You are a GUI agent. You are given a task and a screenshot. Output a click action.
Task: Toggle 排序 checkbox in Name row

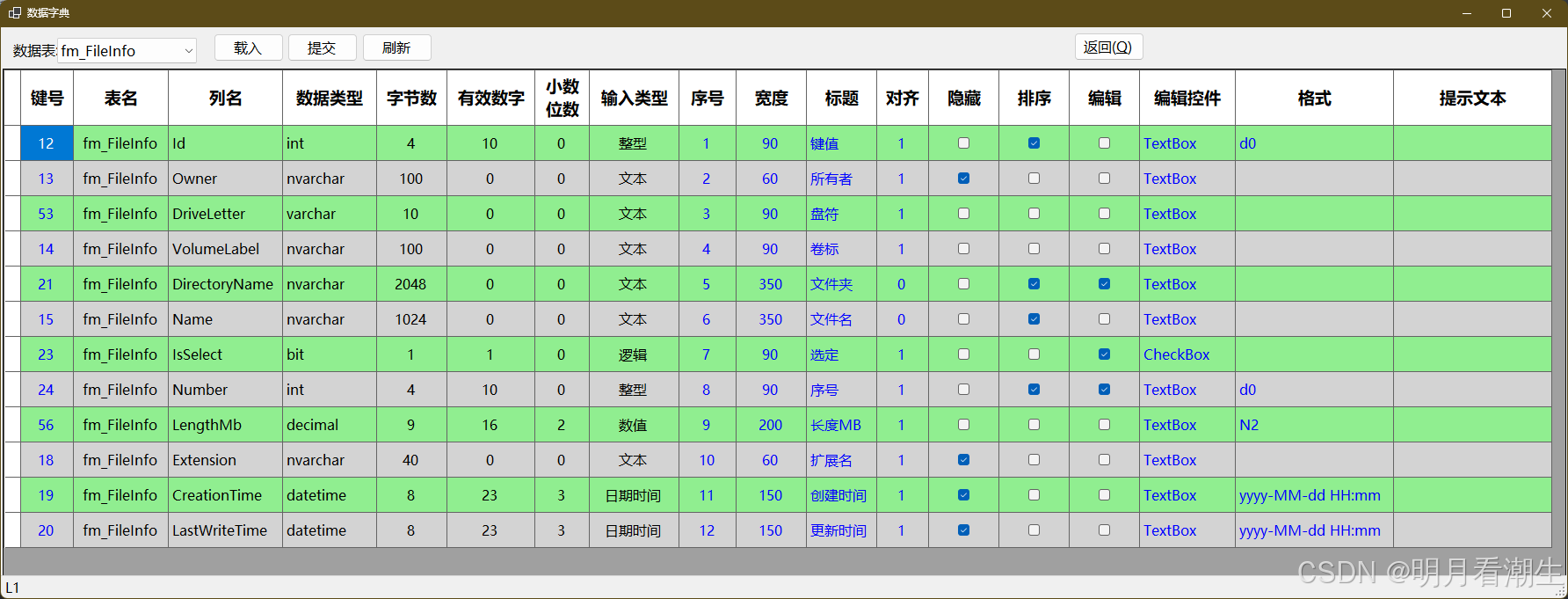[1034, 319]
